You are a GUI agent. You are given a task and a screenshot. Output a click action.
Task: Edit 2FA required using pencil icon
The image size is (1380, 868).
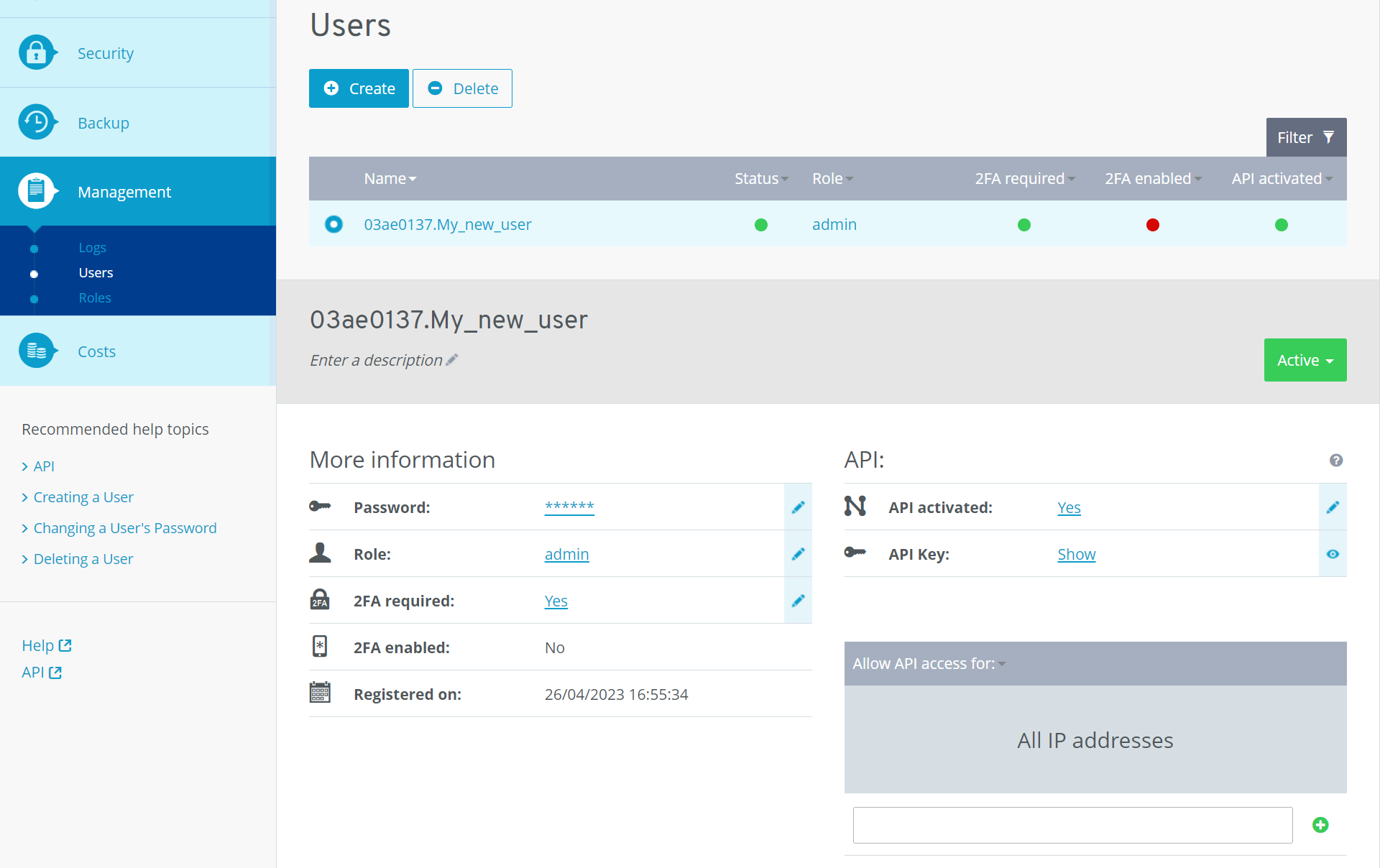pyautogui.click(x=798, y=601)
